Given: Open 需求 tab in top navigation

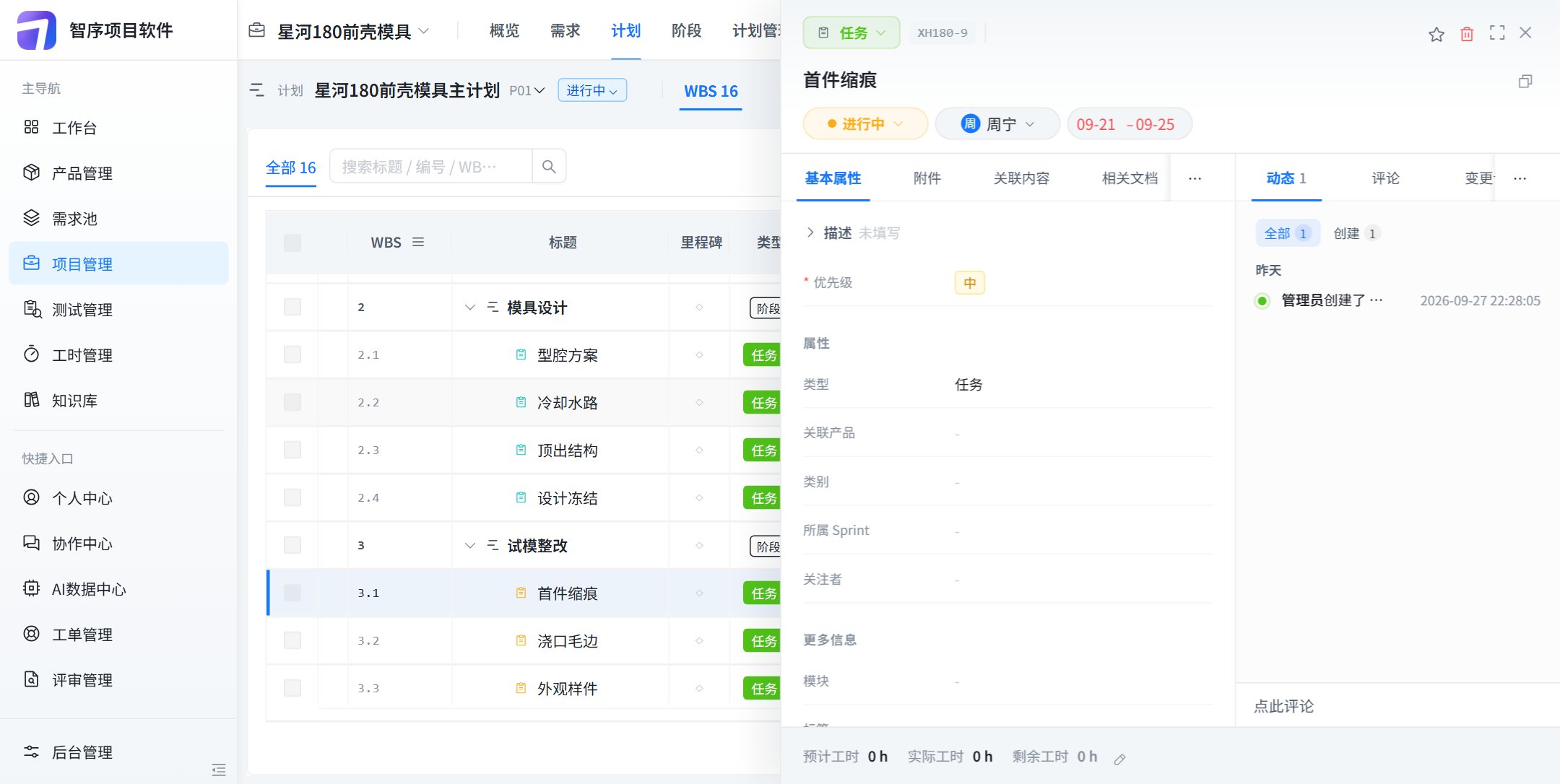Looking at the screenshot, I should [x=565, y=30].
